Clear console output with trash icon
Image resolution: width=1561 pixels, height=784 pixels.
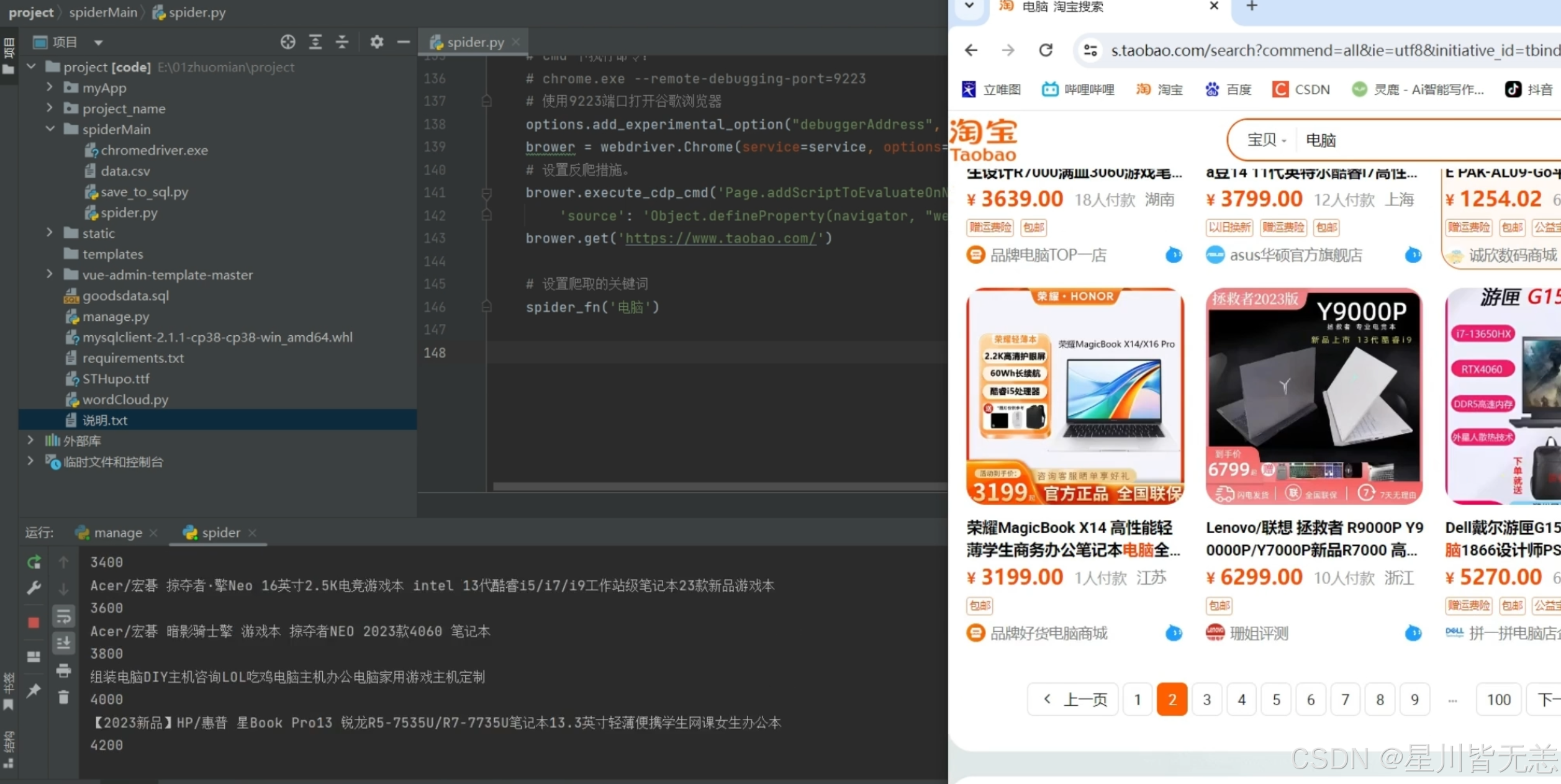coord(63,698)
